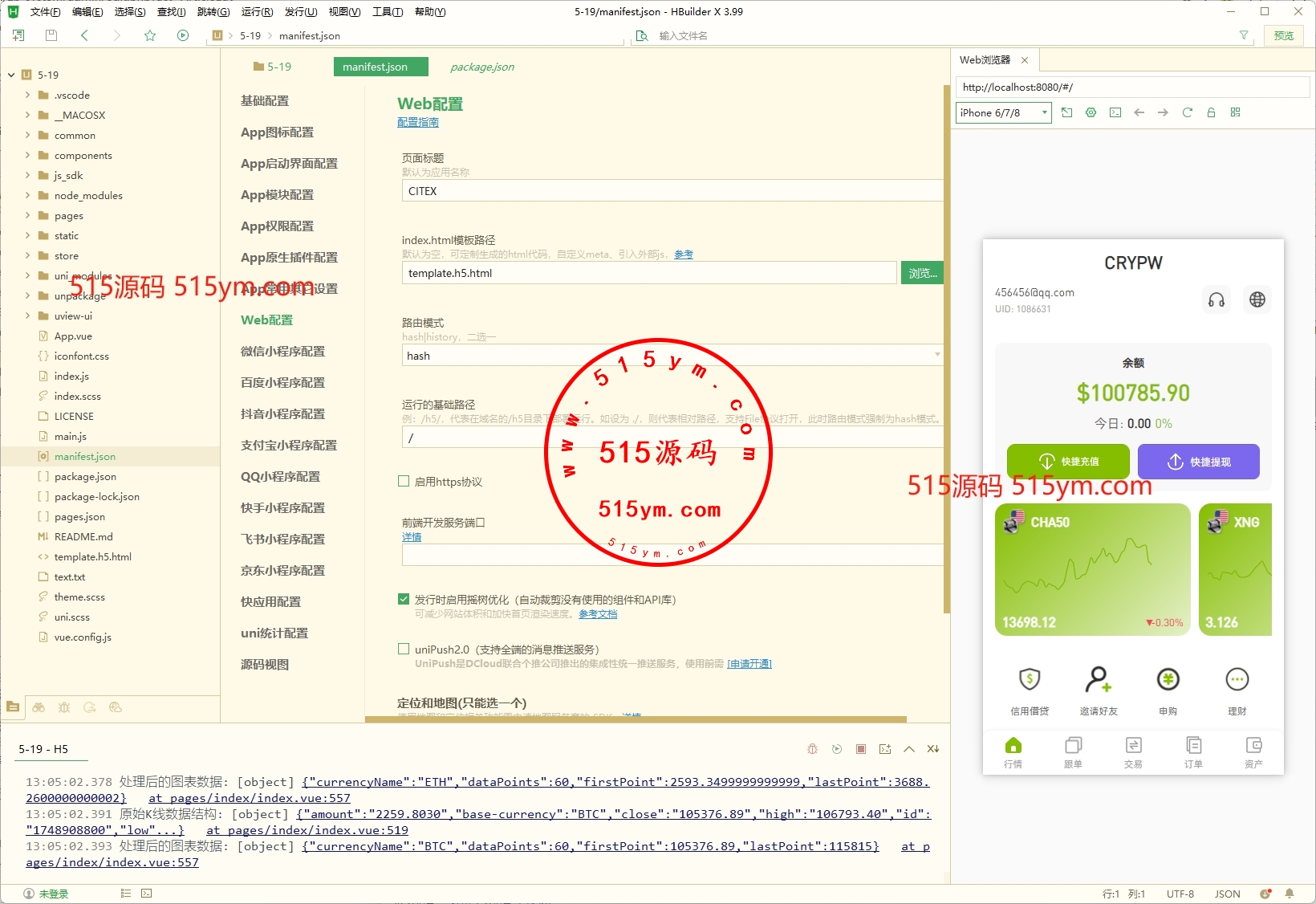Enable the 启用https协议 checkbox
Screen dimensions: 1316x904
[404, 482]
